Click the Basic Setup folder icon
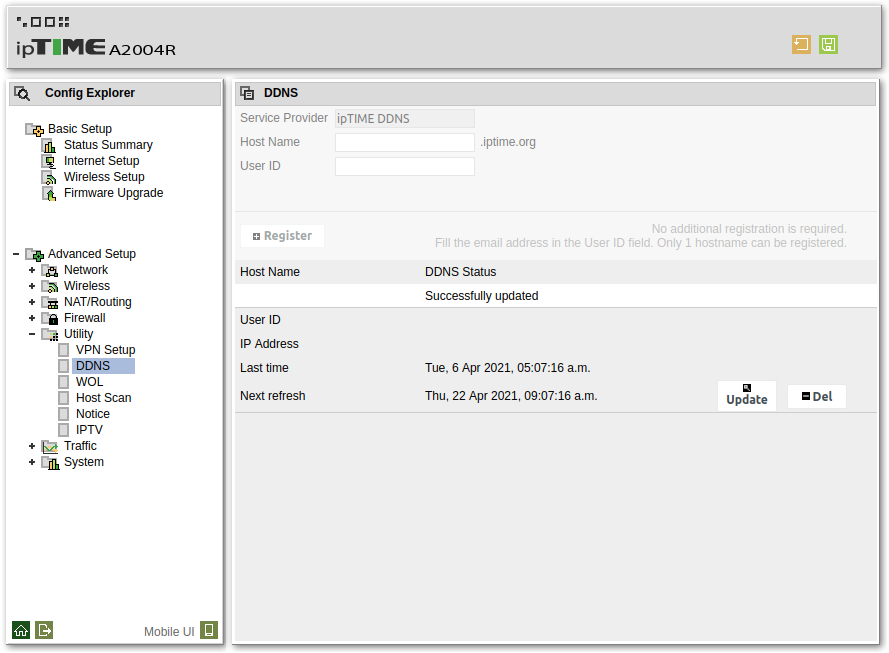The height and width of the screenshot is (653, 889). 35,130
